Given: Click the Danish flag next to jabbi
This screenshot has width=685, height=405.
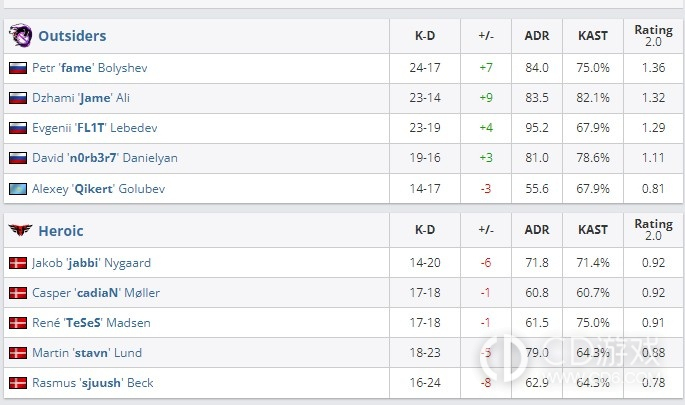Looking at the screenshot, I should tap(18, 263).
